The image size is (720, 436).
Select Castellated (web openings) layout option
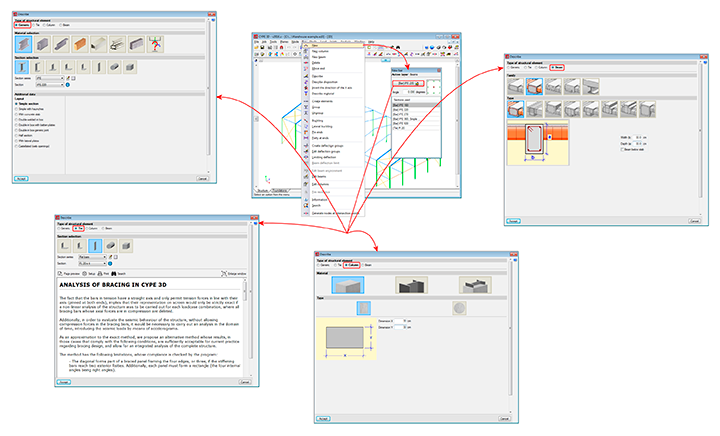click(x=32, y=146)
